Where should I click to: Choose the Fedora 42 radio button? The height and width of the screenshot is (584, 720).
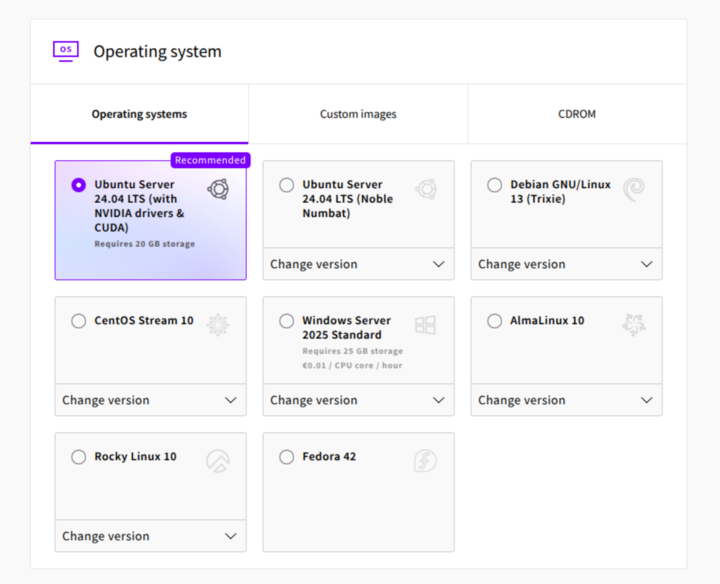(287, 457)
